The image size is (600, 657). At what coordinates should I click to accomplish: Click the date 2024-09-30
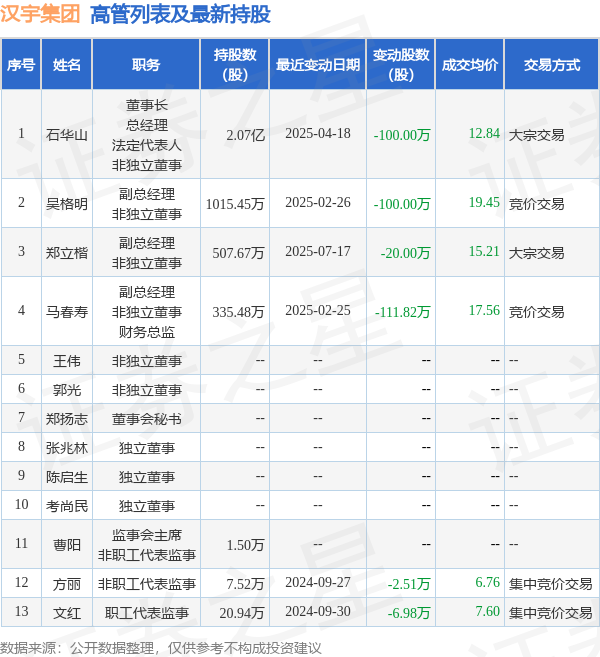pyautogui.click(x=318, y=612)
